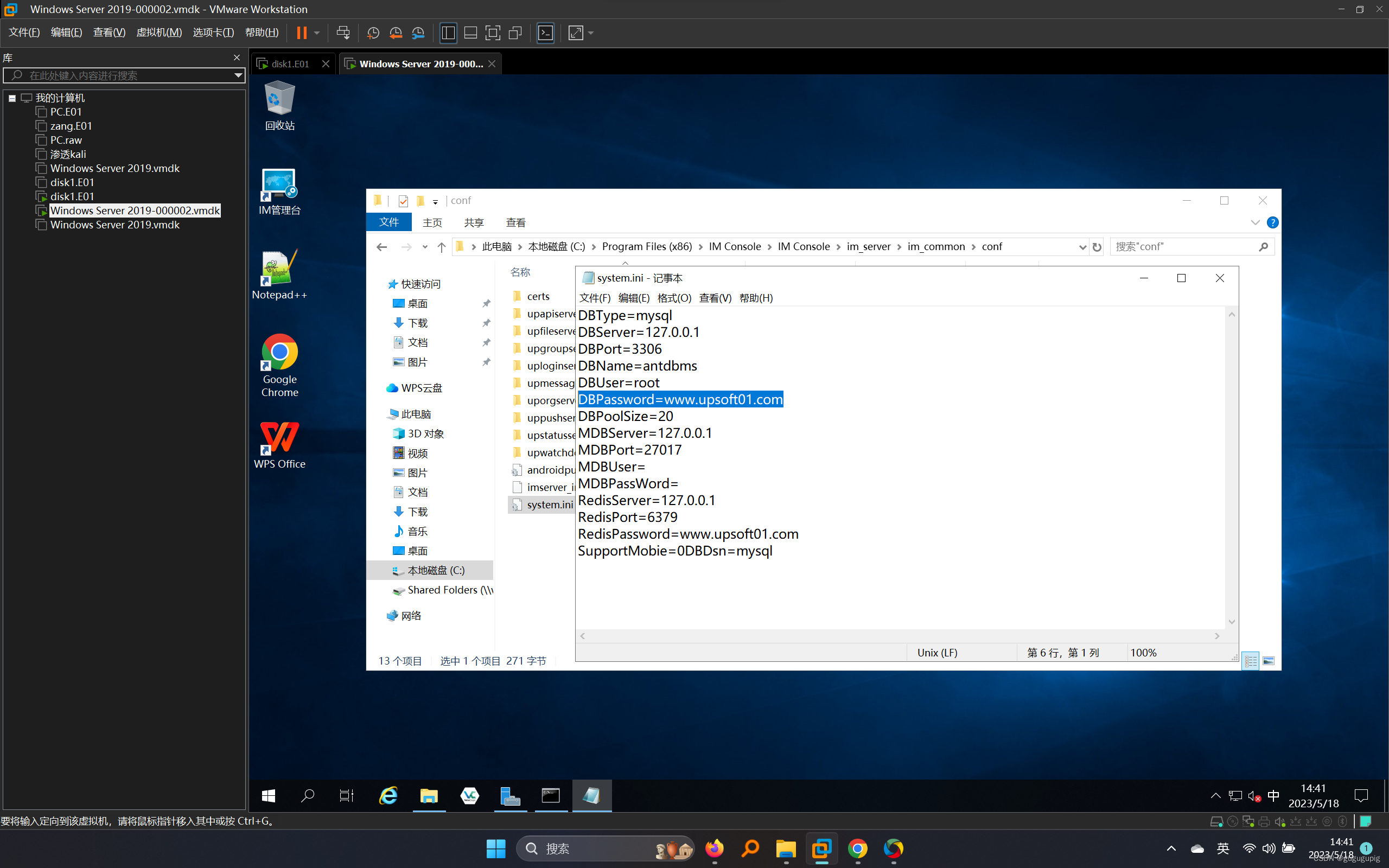Collapse the 我的计算机 tree node
Image resolution: width=1389 pixels, height=868 pixels.
click(12, 98)
